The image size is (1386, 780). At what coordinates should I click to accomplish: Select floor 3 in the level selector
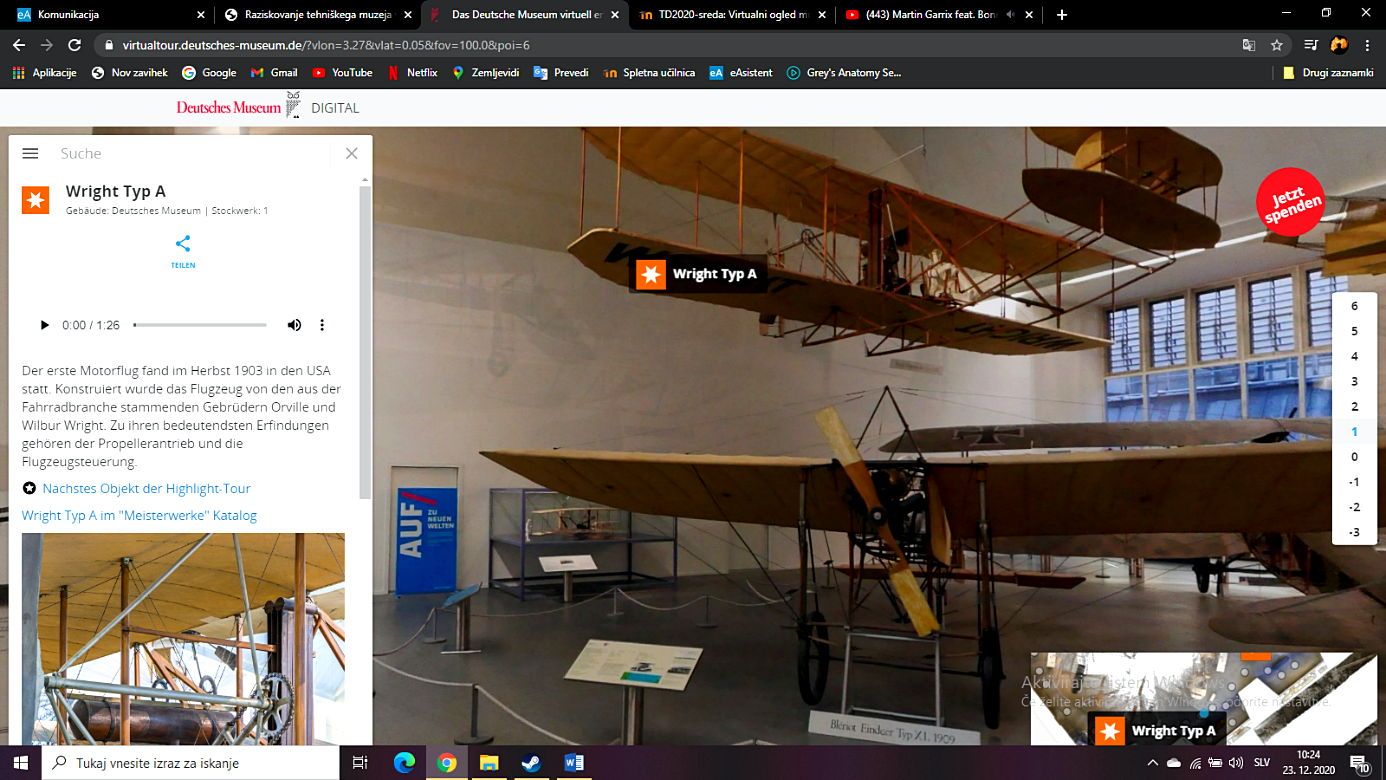coord(1354,381)
